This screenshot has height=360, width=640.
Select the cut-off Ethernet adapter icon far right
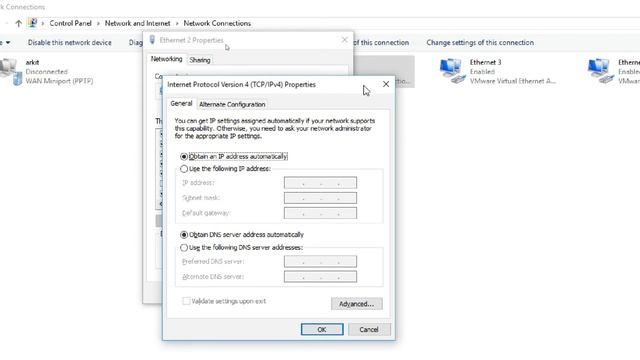coord(601,71)
